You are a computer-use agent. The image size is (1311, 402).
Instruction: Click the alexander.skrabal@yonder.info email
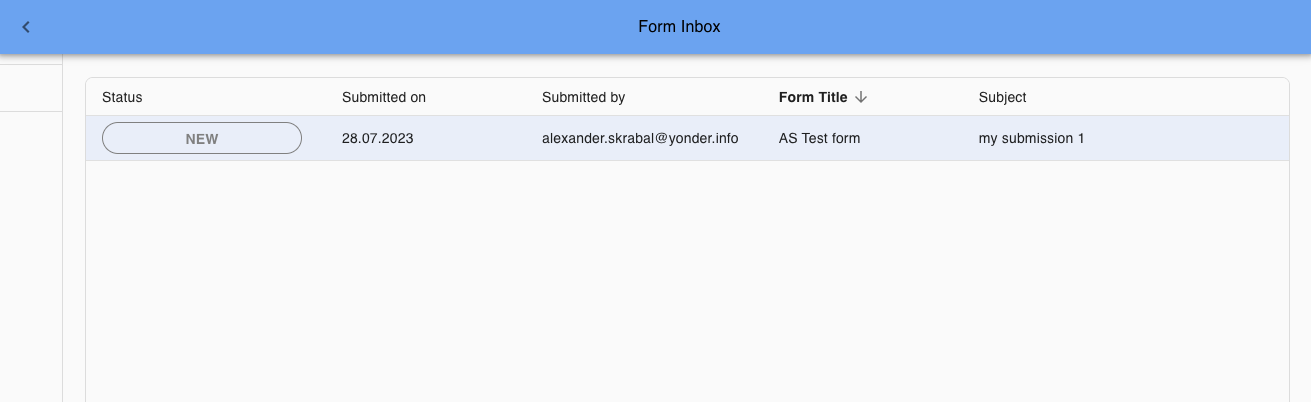point(639,139)
